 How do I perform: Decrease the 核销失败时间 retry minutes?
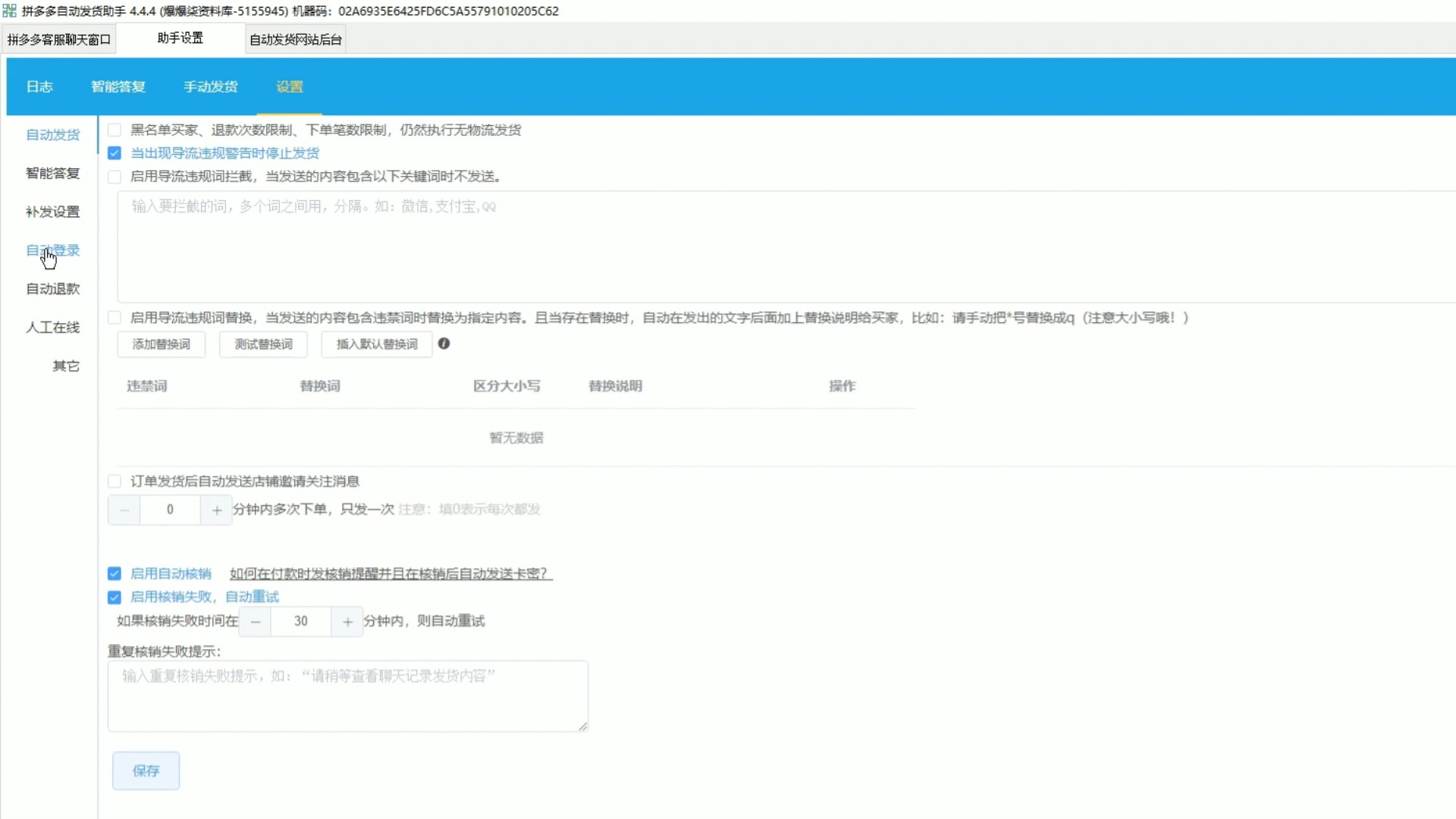pos(256,622)
